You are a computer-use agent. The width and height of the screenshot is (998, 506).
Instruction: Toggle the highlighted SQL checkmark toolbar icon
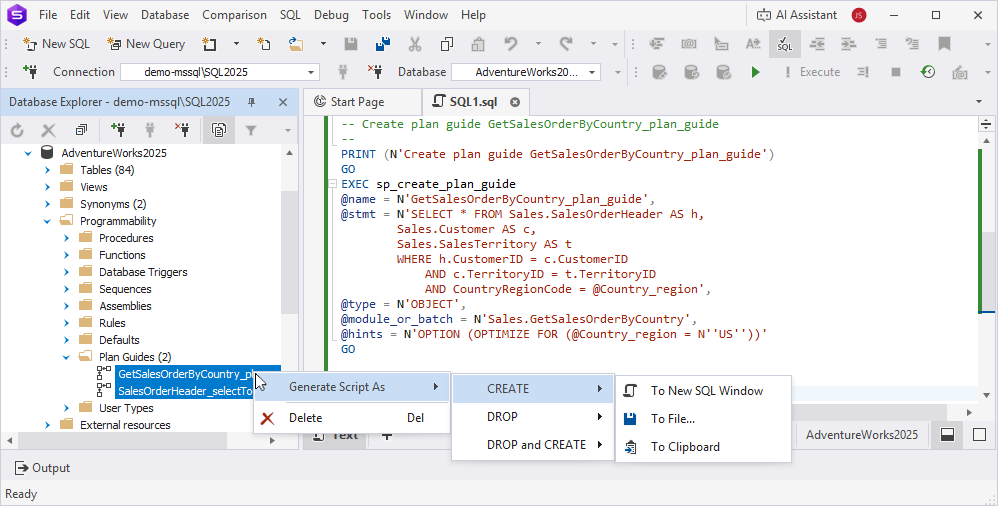tap(785, 44)
